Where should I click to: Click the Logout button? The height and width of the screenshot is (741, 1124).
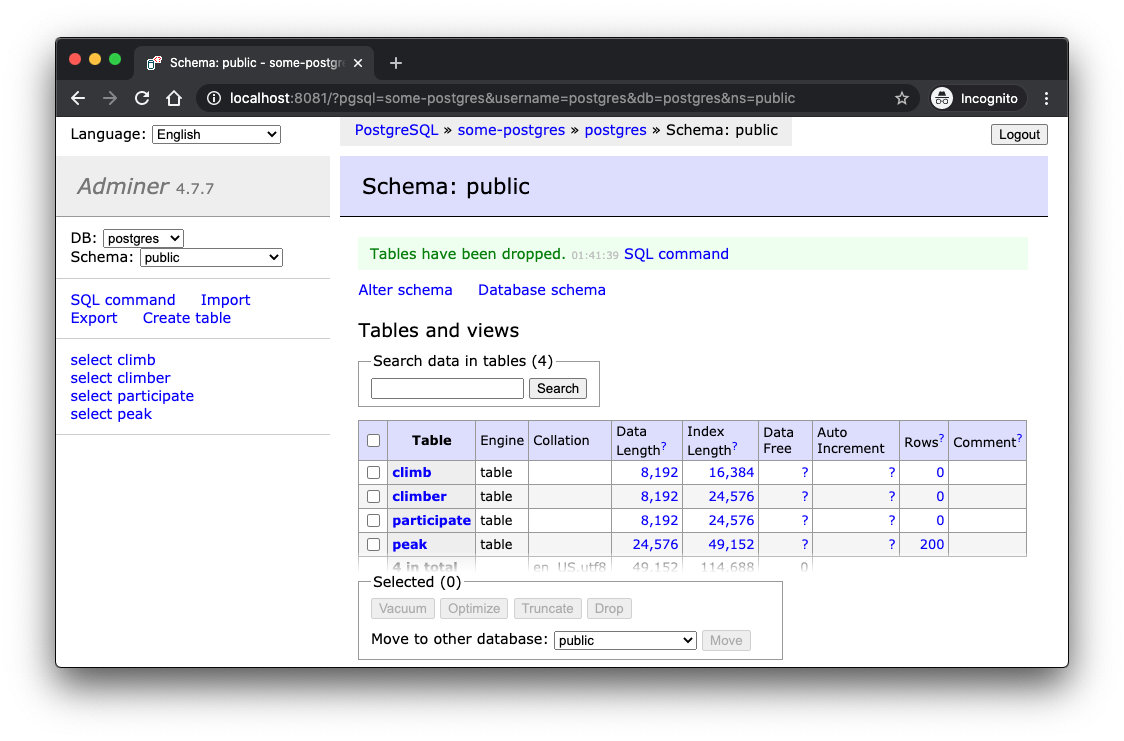(x=1019, y=135)
